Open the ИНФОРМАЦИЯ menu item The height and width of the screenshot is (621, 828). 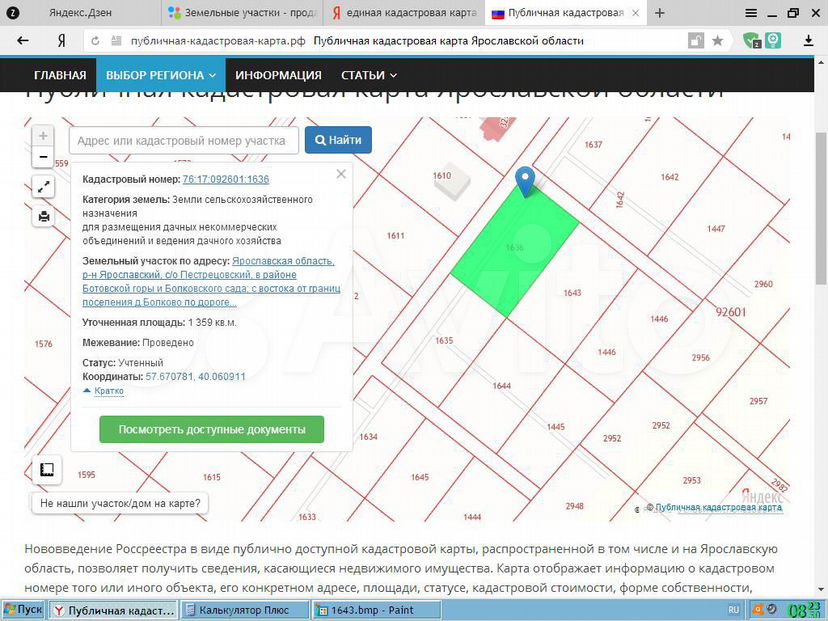point(278,75)
